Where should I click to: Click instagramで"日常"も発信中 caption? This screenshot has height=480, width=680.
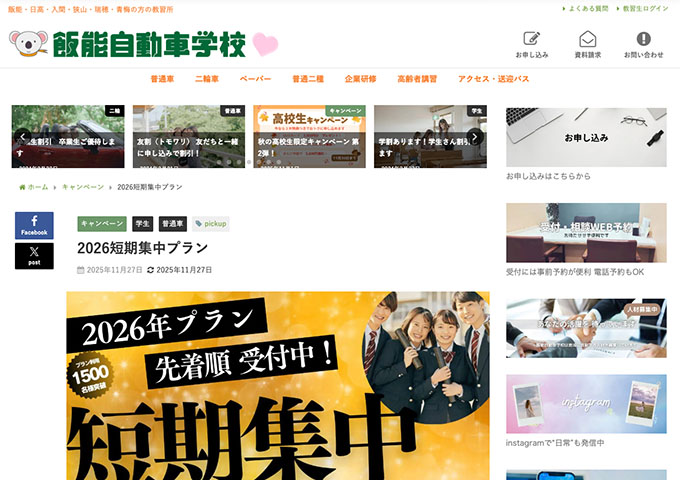[555, 443]
